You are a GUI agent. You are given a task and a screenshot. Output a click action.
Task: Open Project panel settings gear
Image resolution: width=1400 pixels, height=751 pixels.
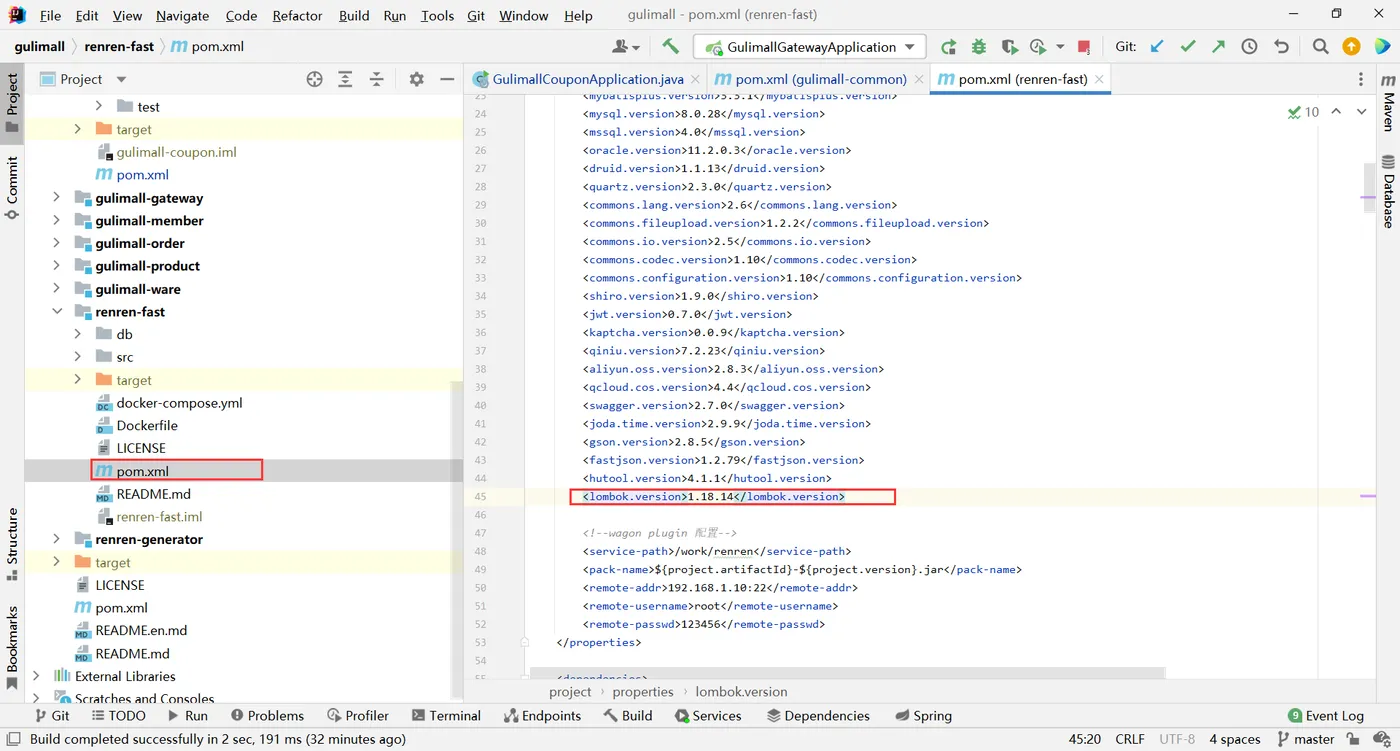point(417,79)
